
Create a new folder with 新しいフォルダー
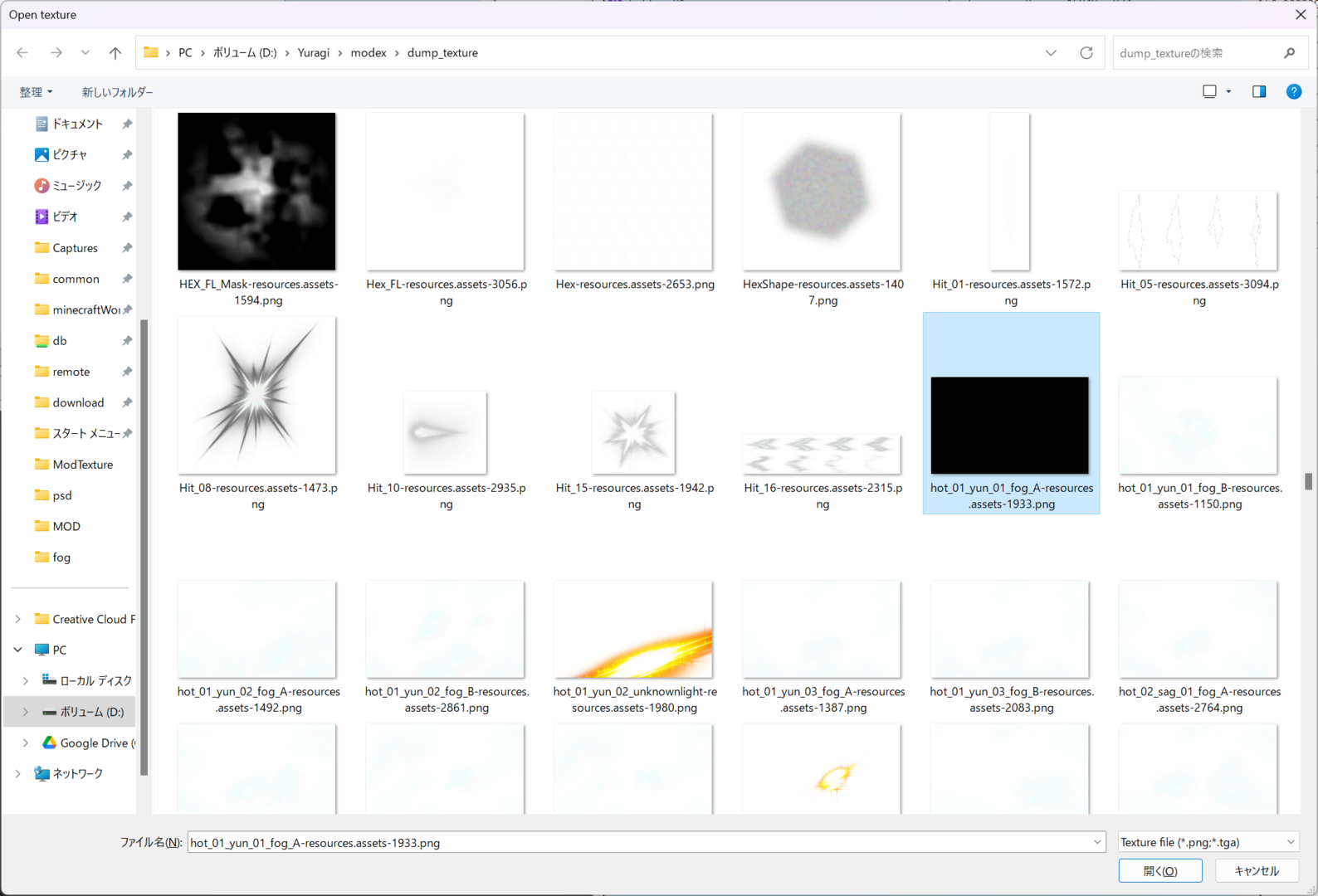[x=117, y=92]
